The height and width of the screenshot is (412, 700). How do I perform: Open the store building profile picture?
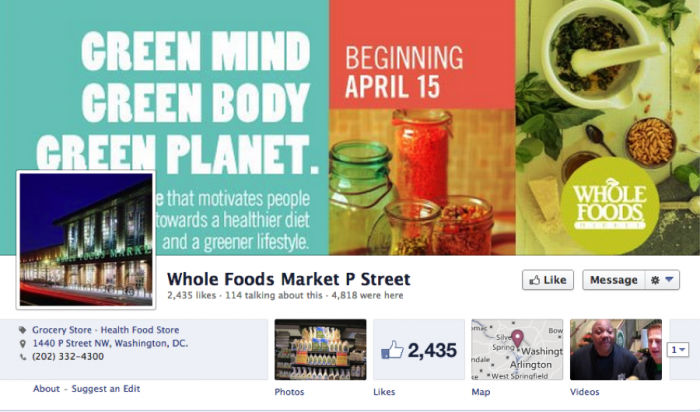pyautogui.click(x=86, y=240)
